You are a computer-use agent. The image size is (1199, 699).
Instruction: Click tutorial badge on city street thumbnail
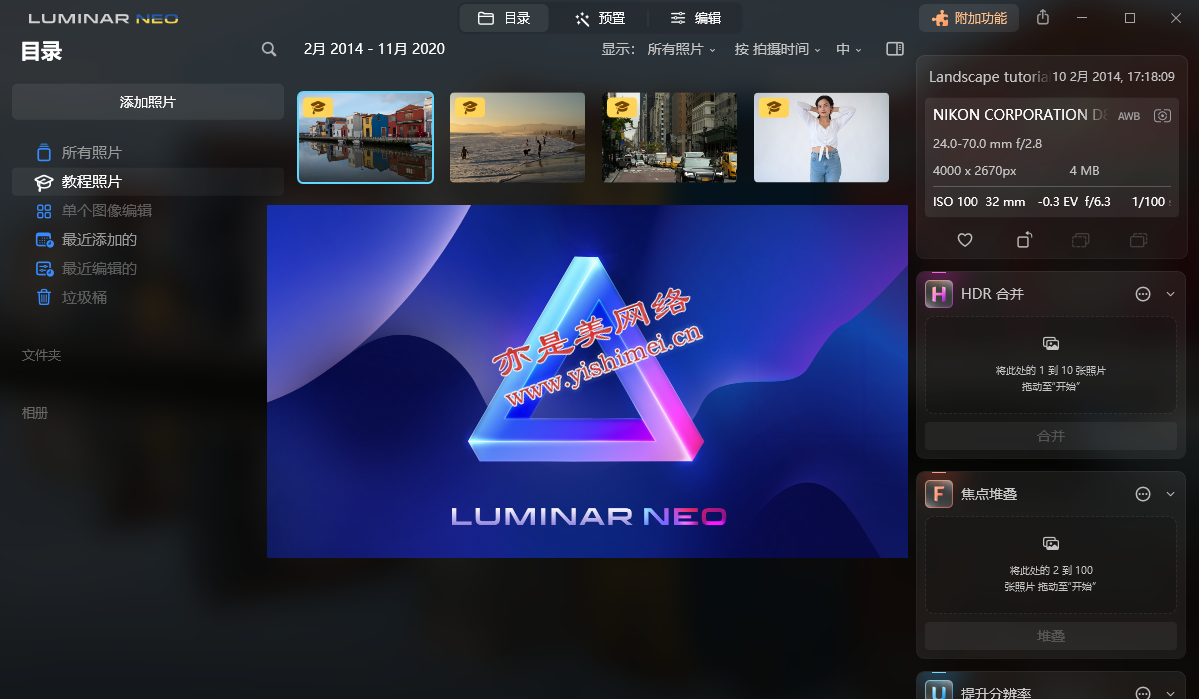622,107
